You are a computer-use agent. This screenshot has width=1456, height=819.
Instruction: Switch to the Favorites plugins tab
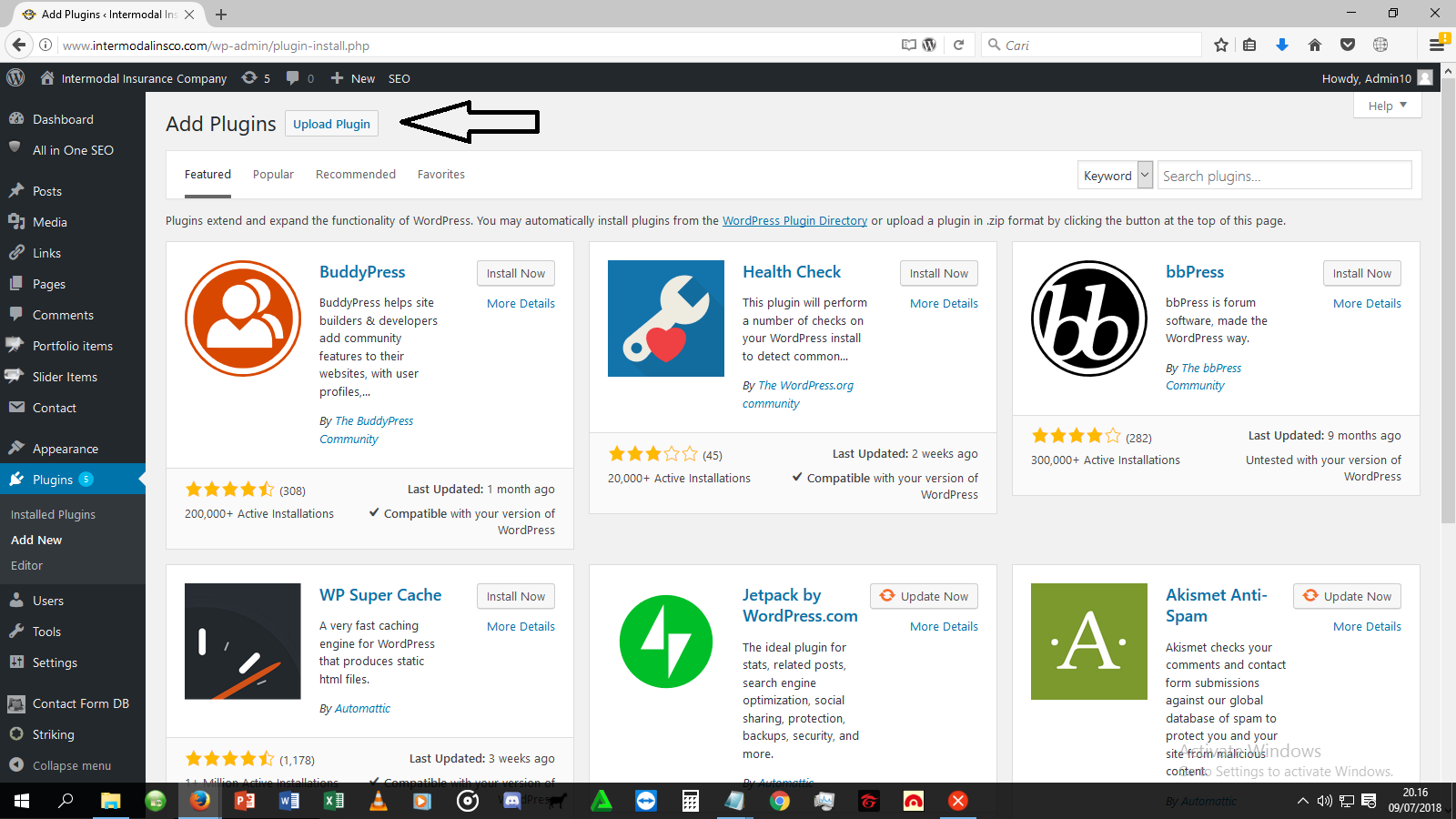[441, 175]
